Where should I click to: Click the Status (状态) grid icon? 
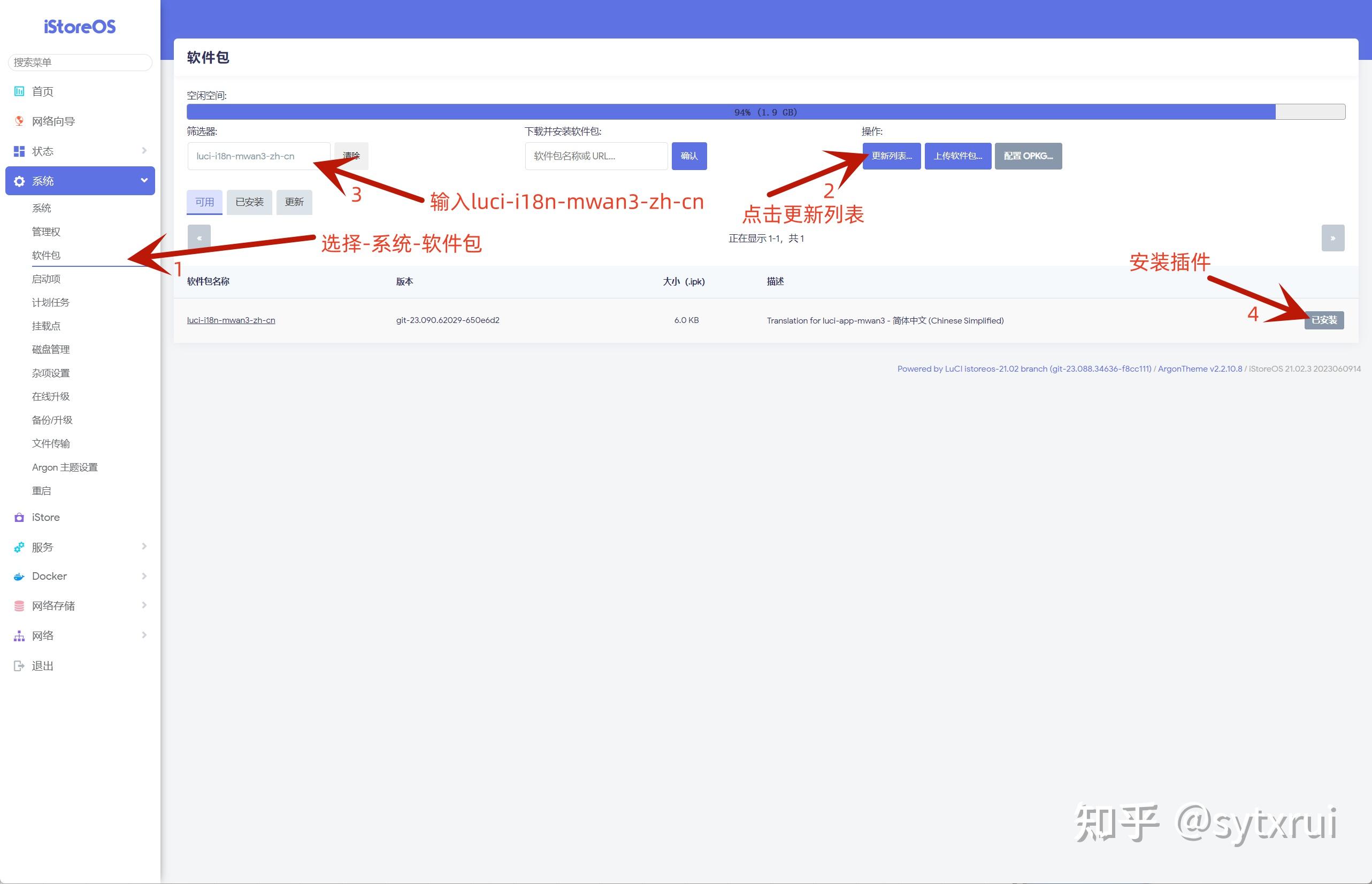coord(19,151)
